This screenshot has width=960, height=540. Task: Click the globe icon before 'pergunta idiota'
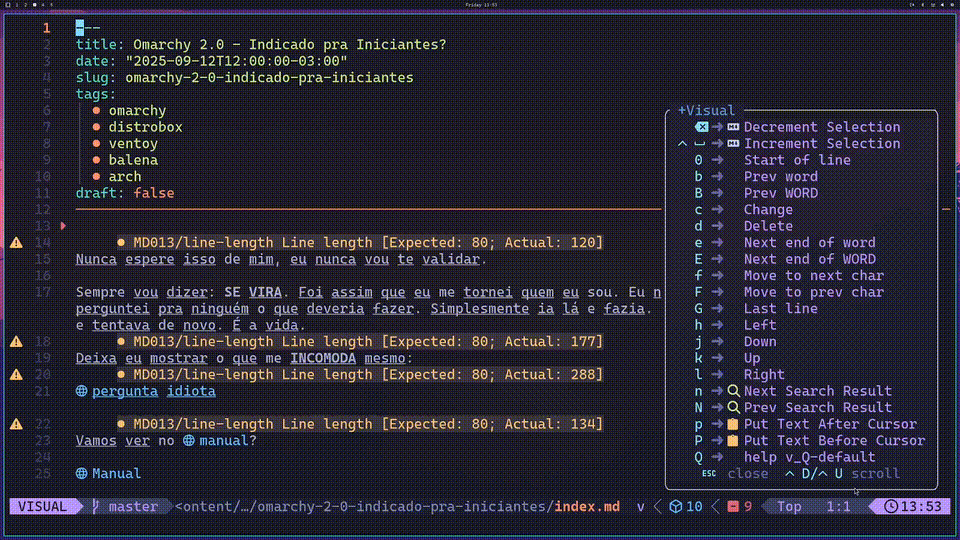81,391
